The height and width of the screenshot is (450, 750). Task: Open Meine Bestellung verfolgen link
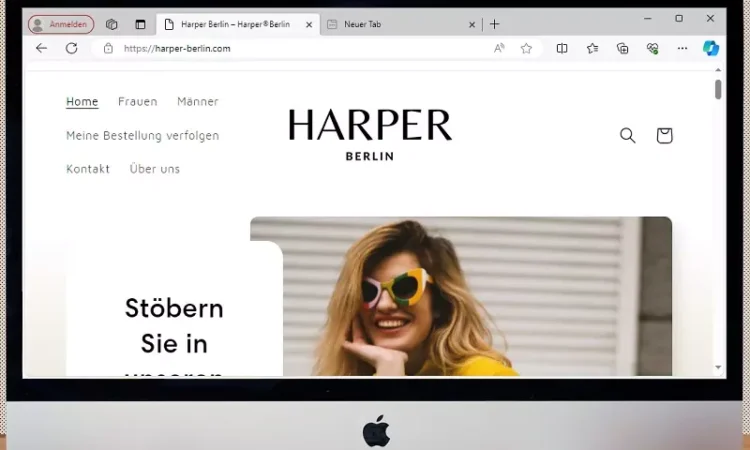tap(143, 135)
